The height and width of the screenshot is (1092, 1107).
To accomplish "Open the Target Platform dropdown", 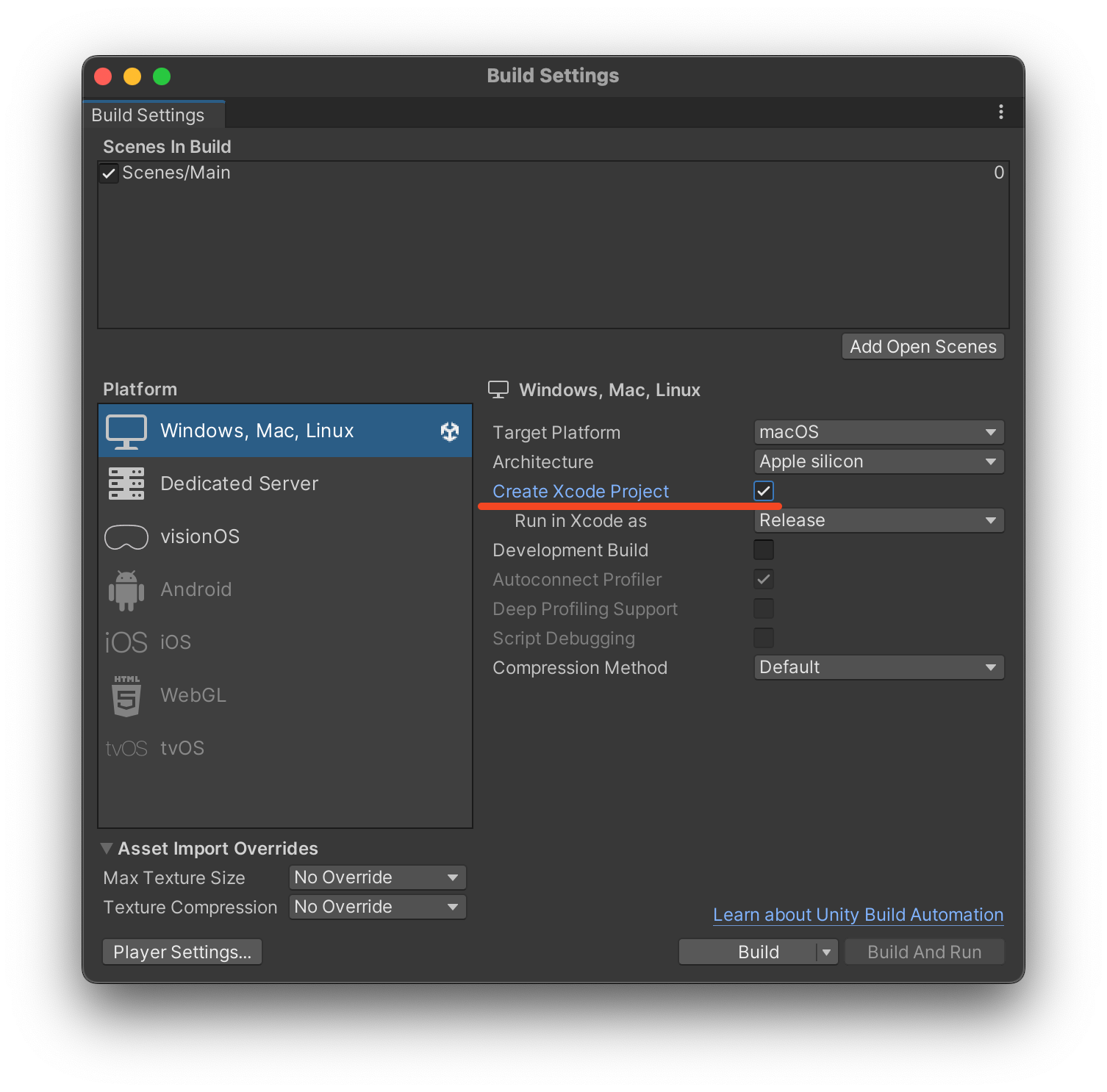I will click(x=878, y=432).
